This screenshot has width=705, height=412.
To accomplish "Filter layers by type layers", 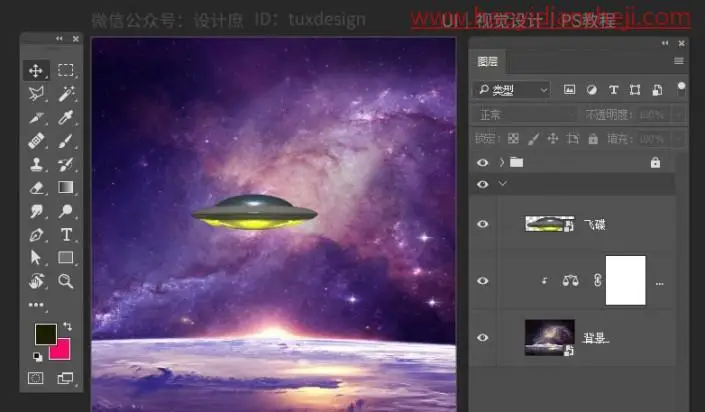I will tap(613, 90).
